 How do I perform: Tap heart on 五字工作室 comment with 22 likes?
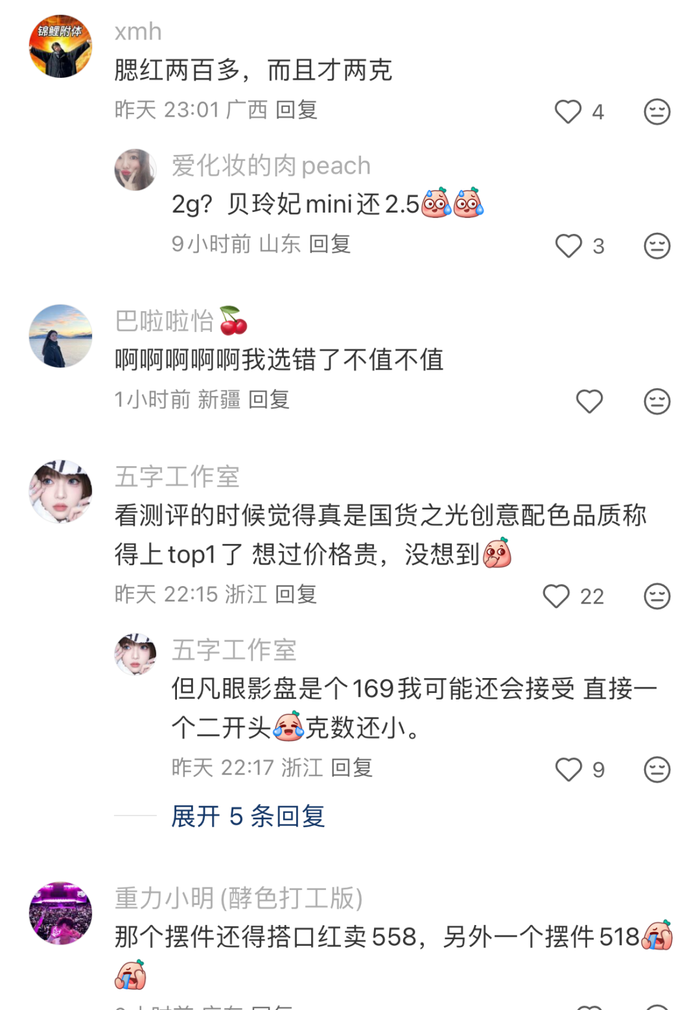tap(556, 596)
